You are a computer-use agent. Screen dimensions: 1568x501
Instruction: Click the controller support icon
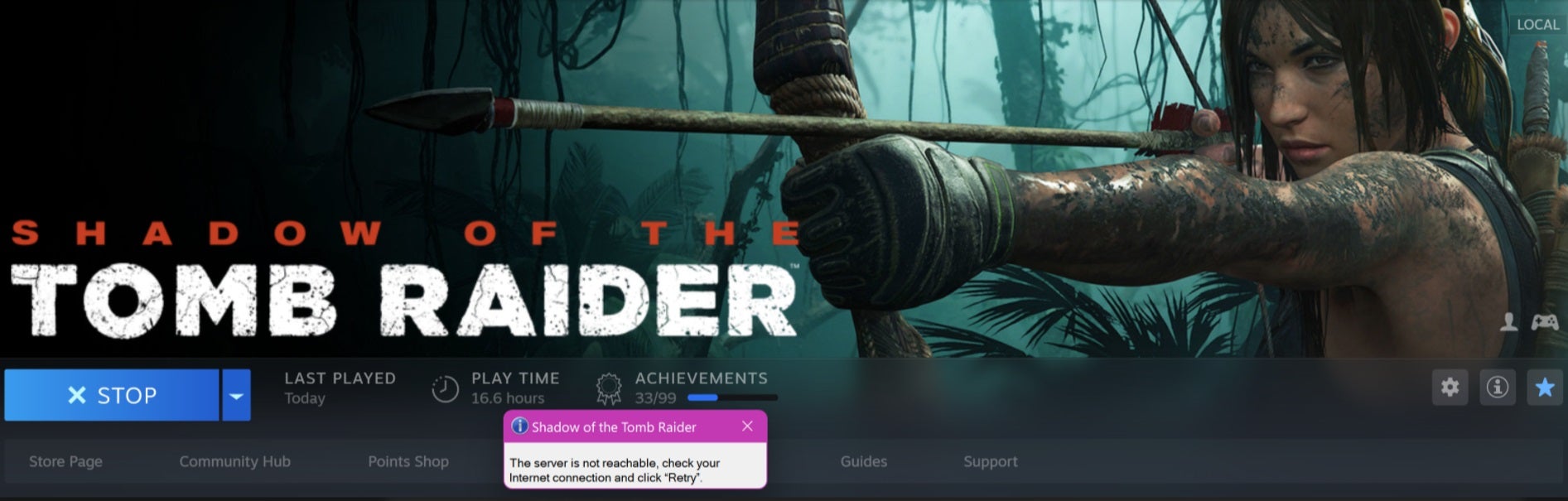click(x=1544, y=322)
